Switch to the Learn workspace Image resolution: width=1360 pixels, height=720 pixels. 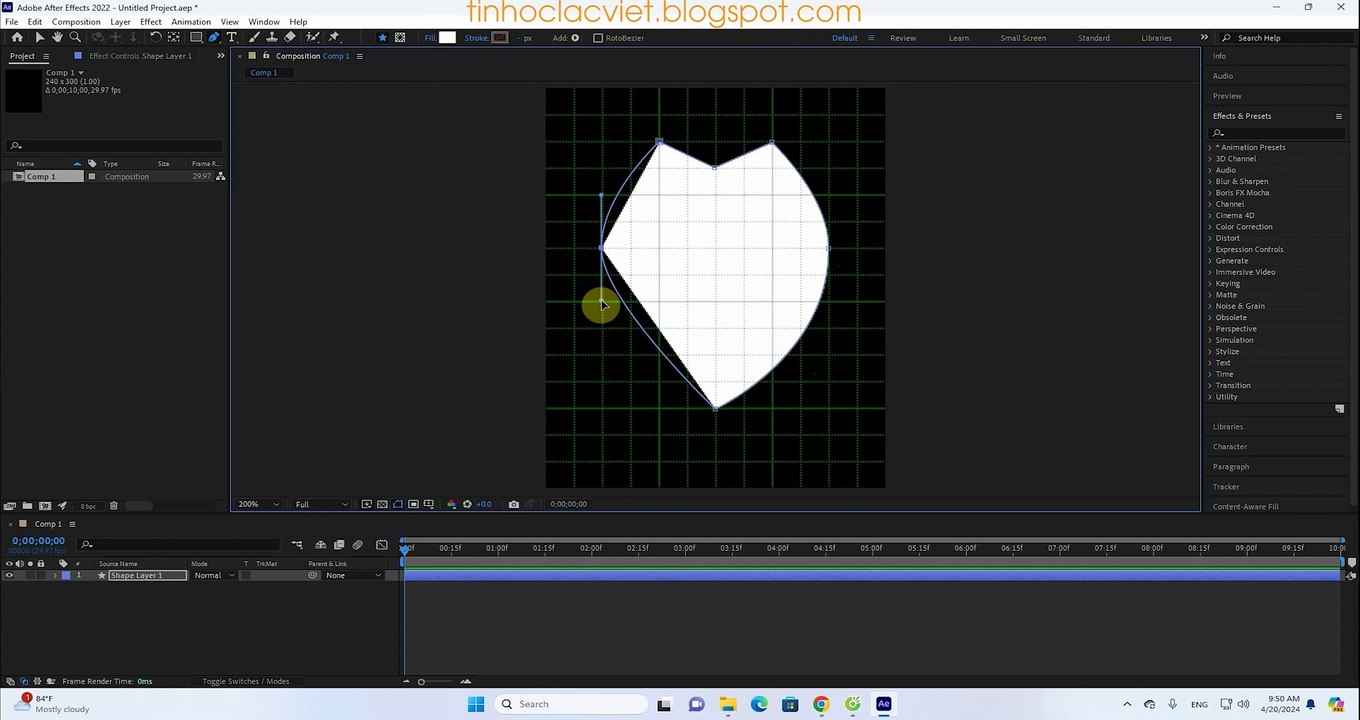958,38
